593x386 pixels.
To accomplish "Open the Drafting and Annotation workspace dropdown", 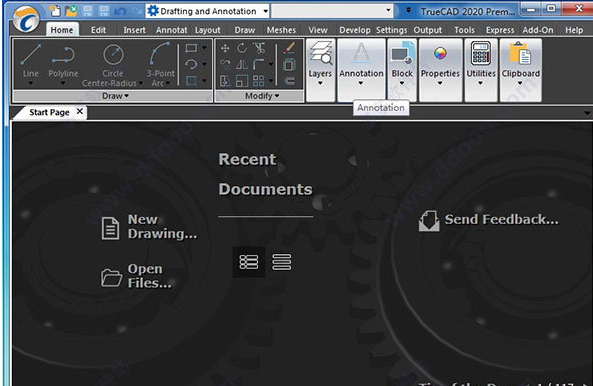I will [208, 11].
